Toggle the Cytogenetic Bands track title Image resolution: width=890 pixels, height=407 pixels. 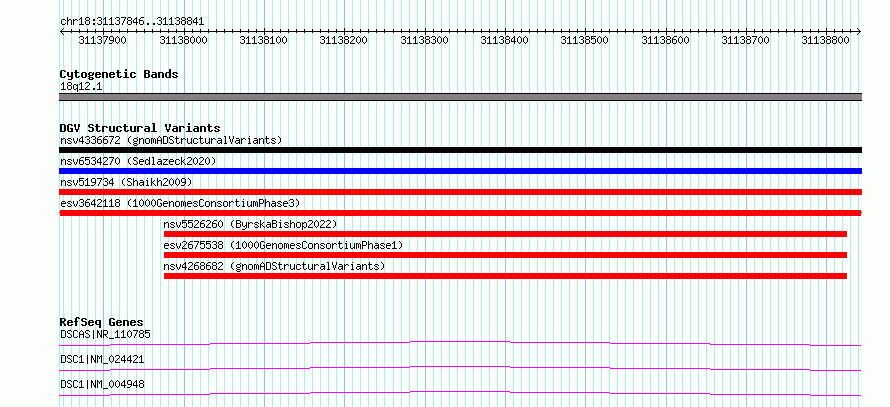point(119,74)
